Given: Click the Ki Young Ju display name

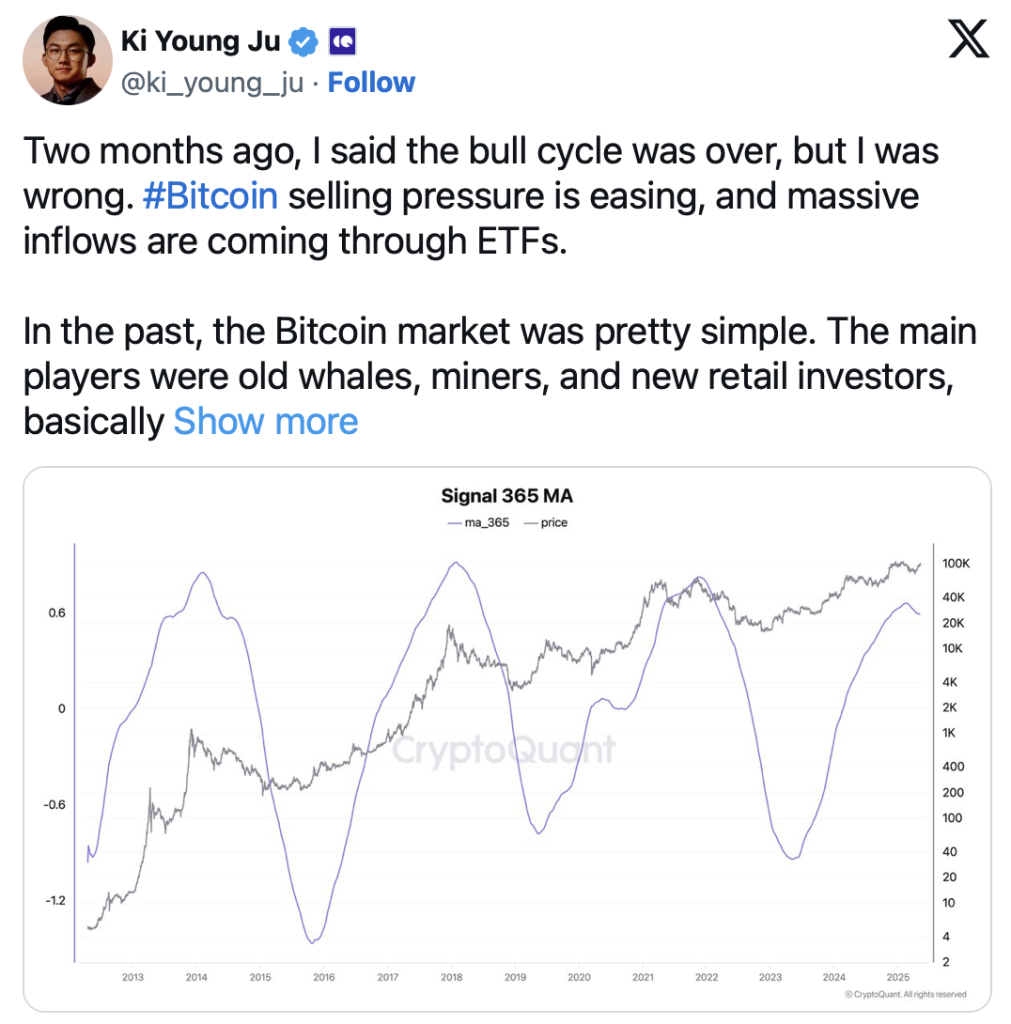Looking at the screenshot, I should point(201,41).
